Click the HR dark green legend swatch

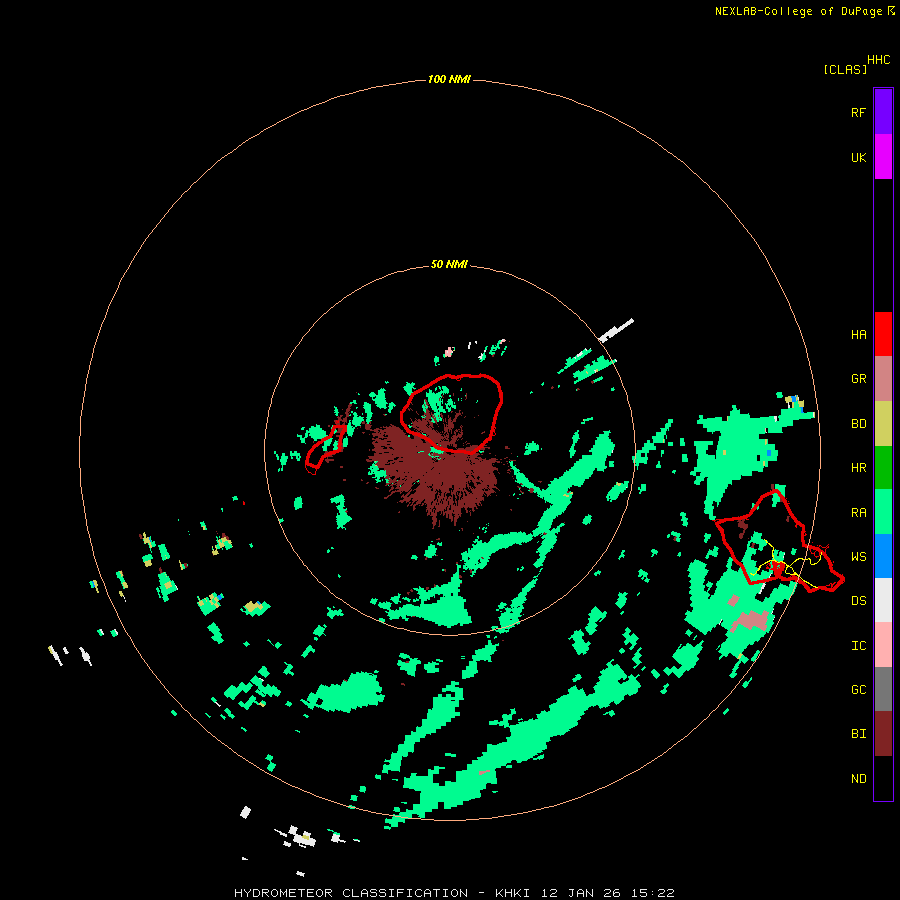pyautogui.click(x=883, y=468)
